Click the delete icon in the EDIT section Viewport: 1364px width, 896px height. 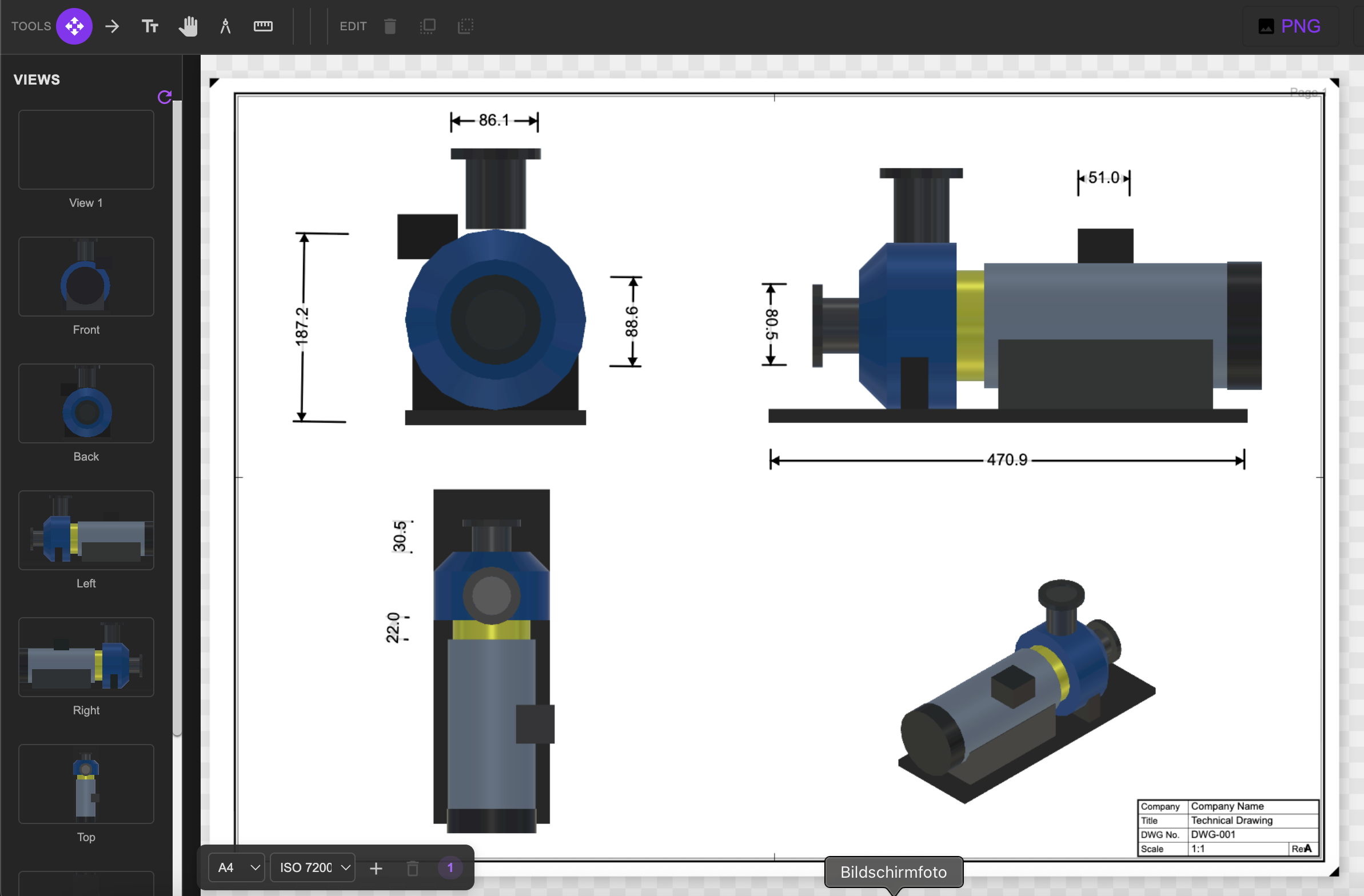point(390,26)
